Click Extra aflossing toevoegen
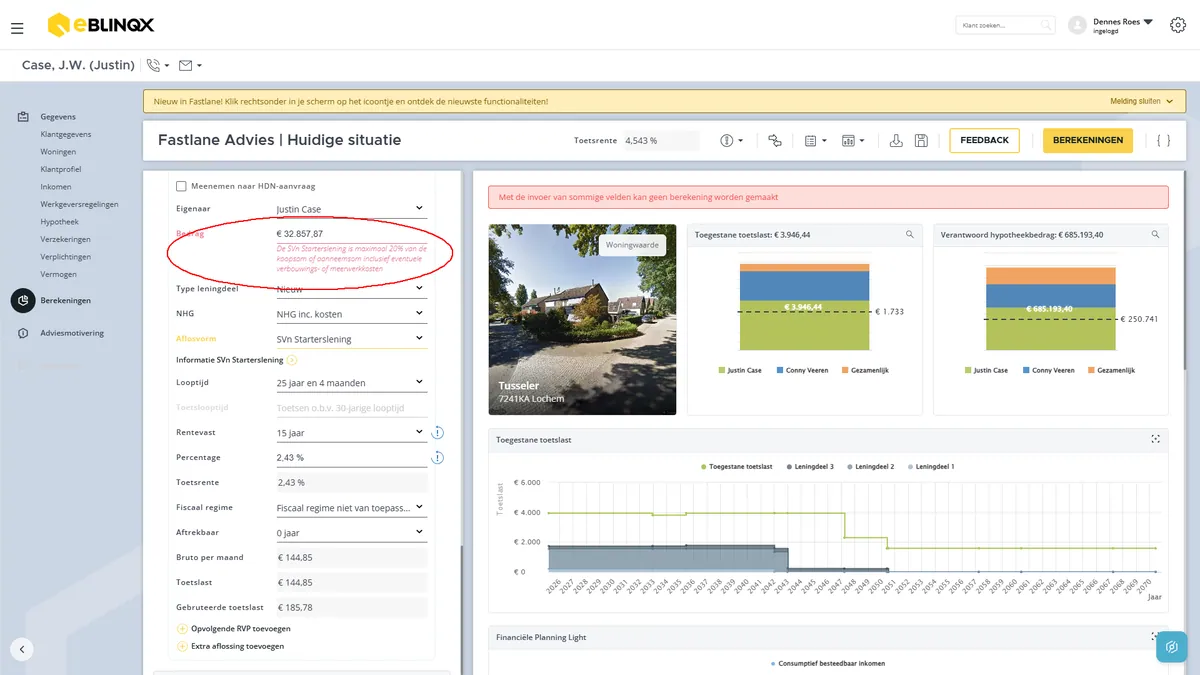This screenshot has width=1200, height=675. [230, 647]
